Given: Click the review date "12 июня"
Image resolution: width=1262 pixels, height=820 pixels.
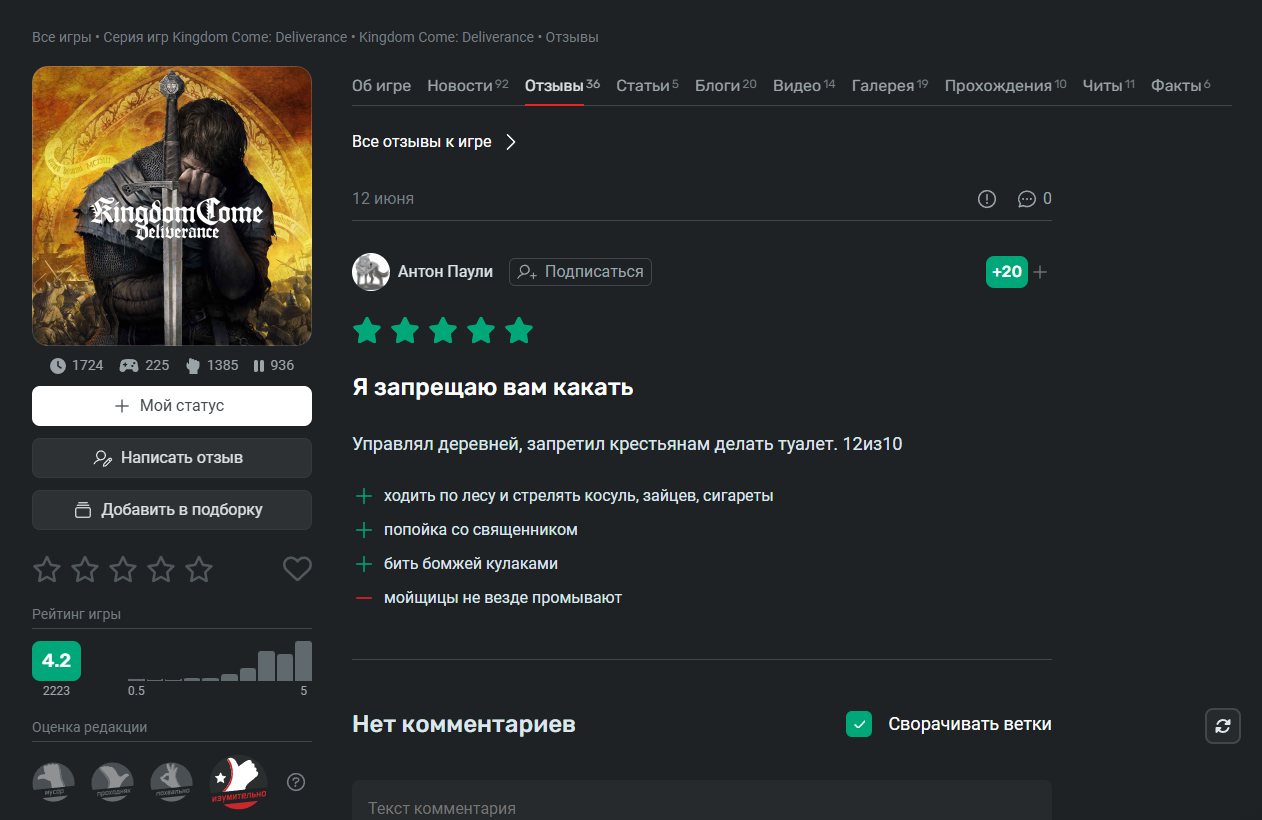Looking at the screenshot, I should point(383,199).
